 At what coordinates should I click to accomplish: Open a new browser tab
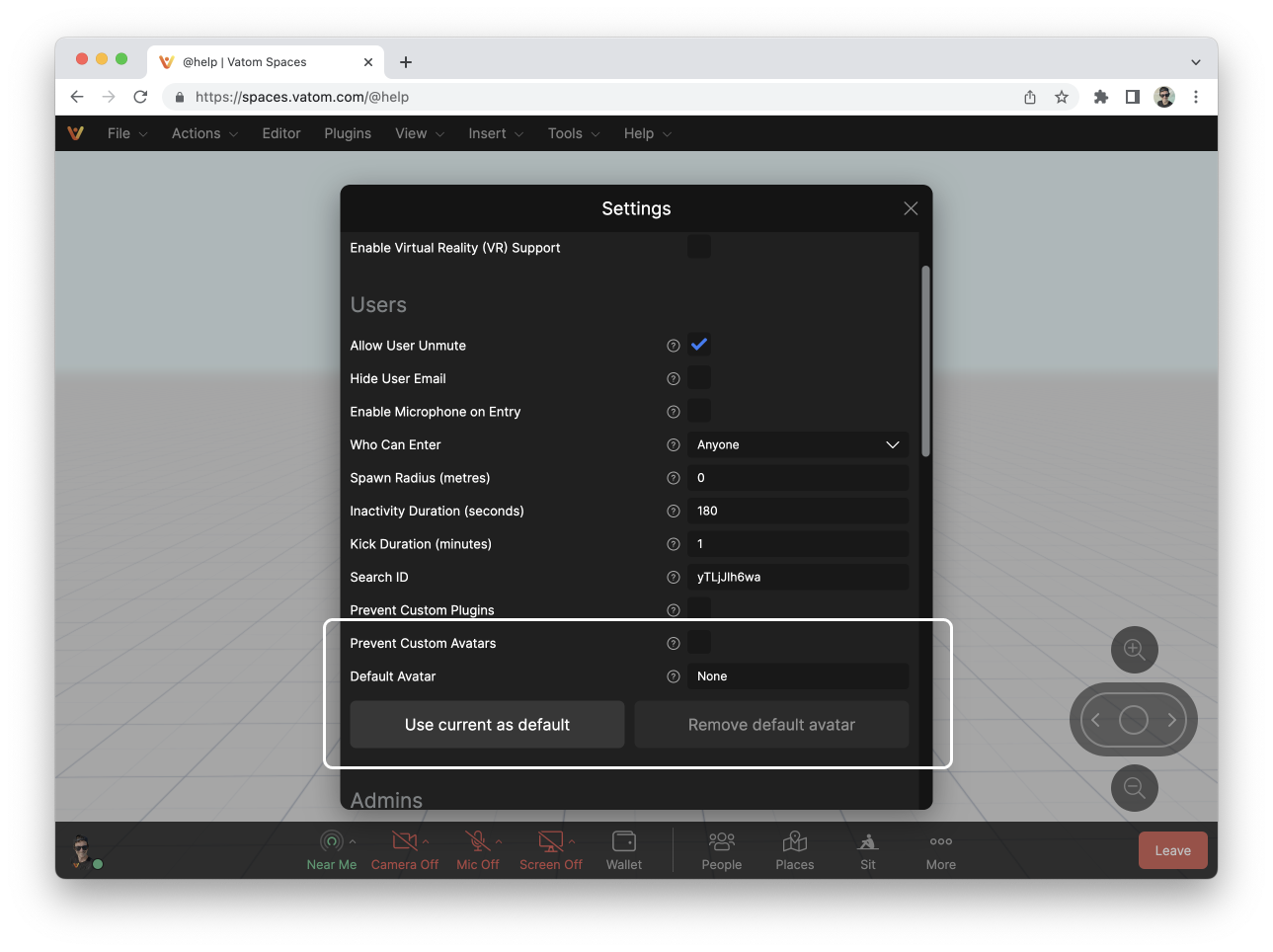(406, 62)
